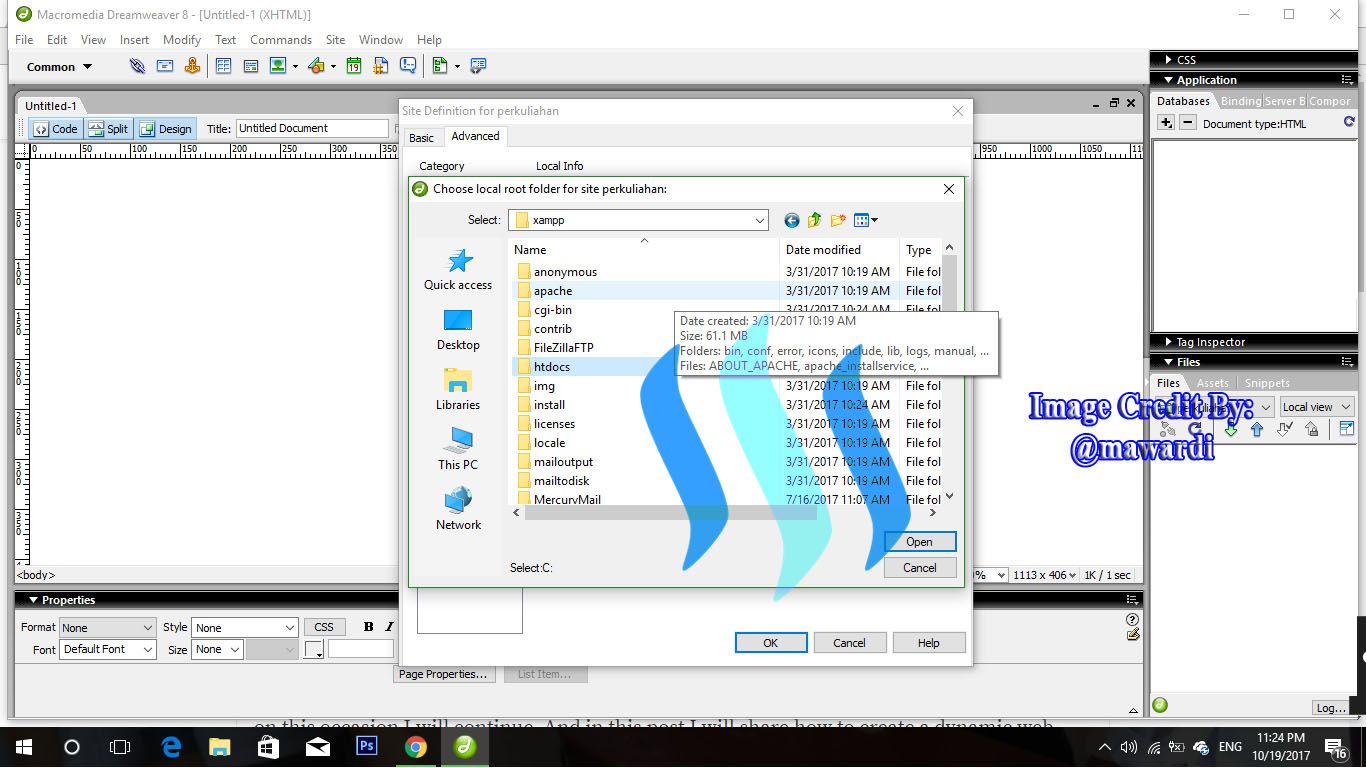The width and height of the screenshot is (1366, 768).
Task: Open the Size dropdown in Properties
Action: click(x=218, y=649)
